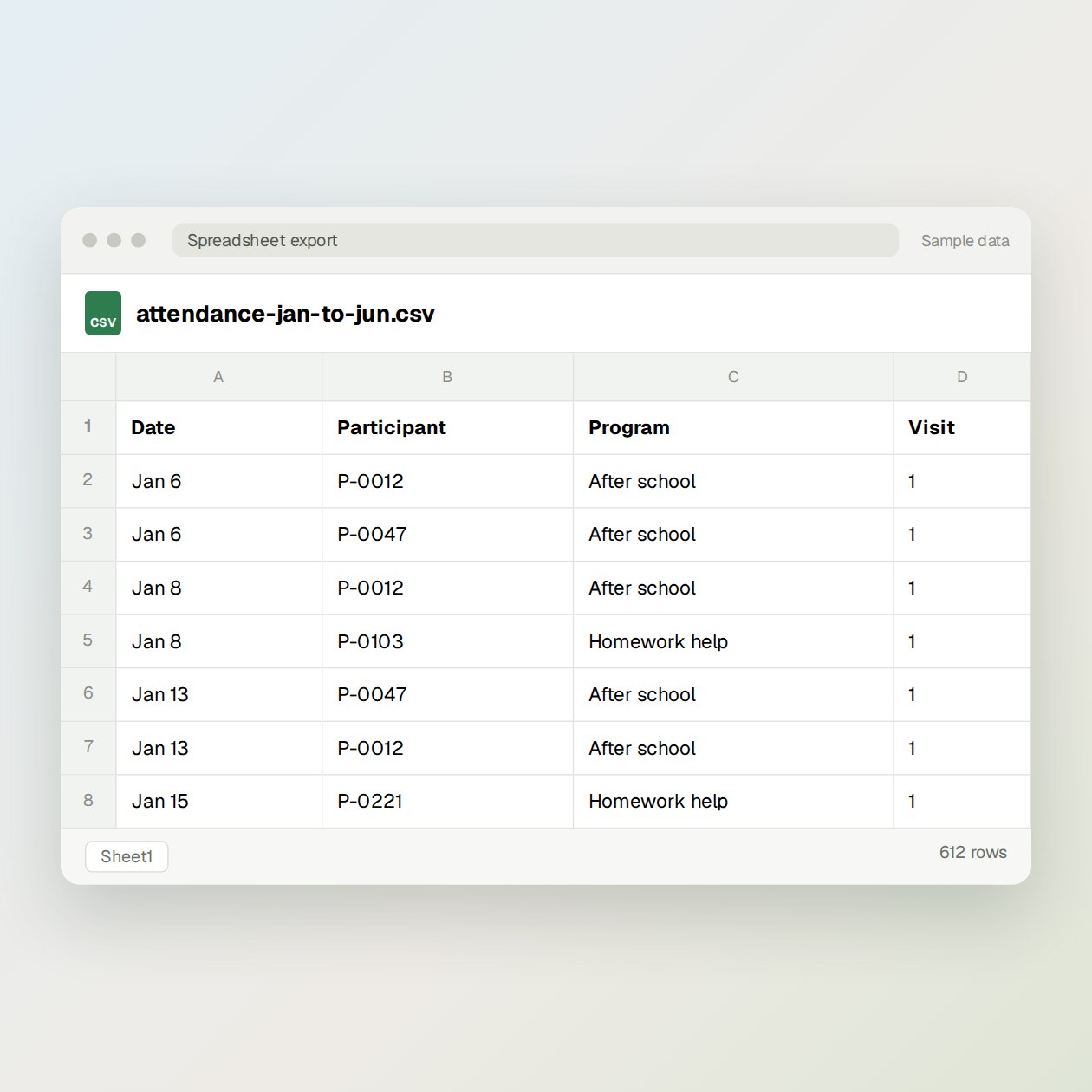The image size is (1092, 1092).
Task: Click the "Spreadsheet export" title field
Action: point(536,240)
